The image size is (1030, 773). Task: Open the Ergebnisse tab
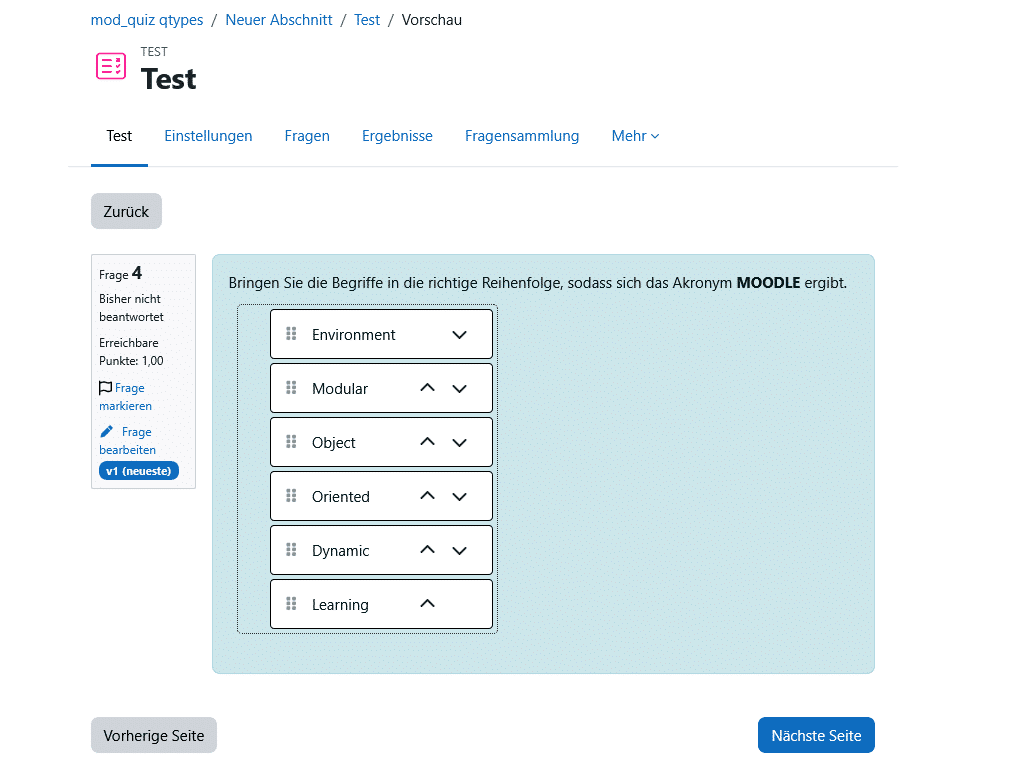(x=397, y=136)
